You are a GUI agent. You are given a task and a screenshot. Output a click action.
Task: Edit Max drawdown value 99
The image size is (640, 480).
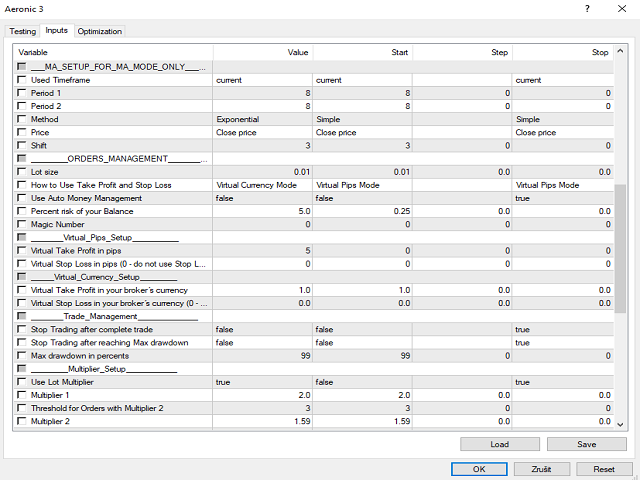coord(262,356)
